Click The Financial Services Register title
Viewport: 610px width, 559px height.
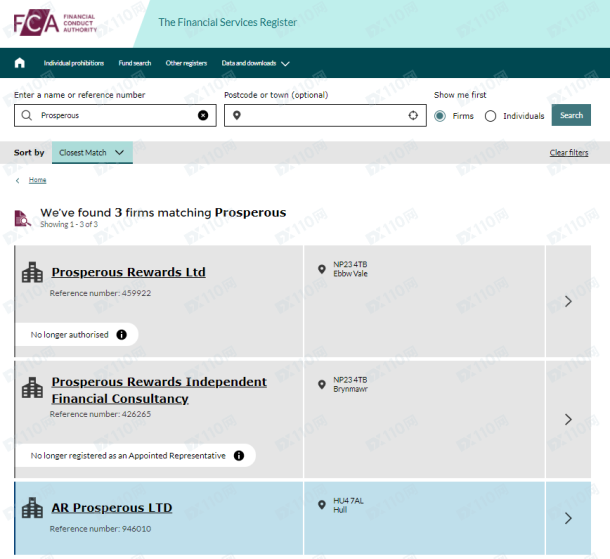click(228, 22)
